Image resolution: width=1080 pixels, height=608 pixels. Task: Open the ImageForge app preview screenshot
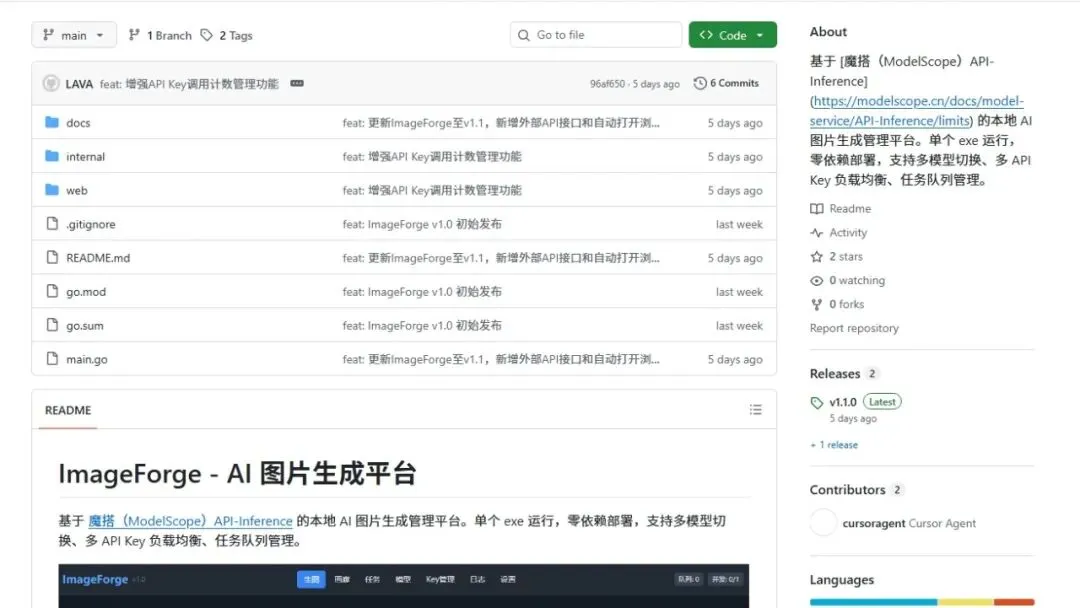point(404,586)
